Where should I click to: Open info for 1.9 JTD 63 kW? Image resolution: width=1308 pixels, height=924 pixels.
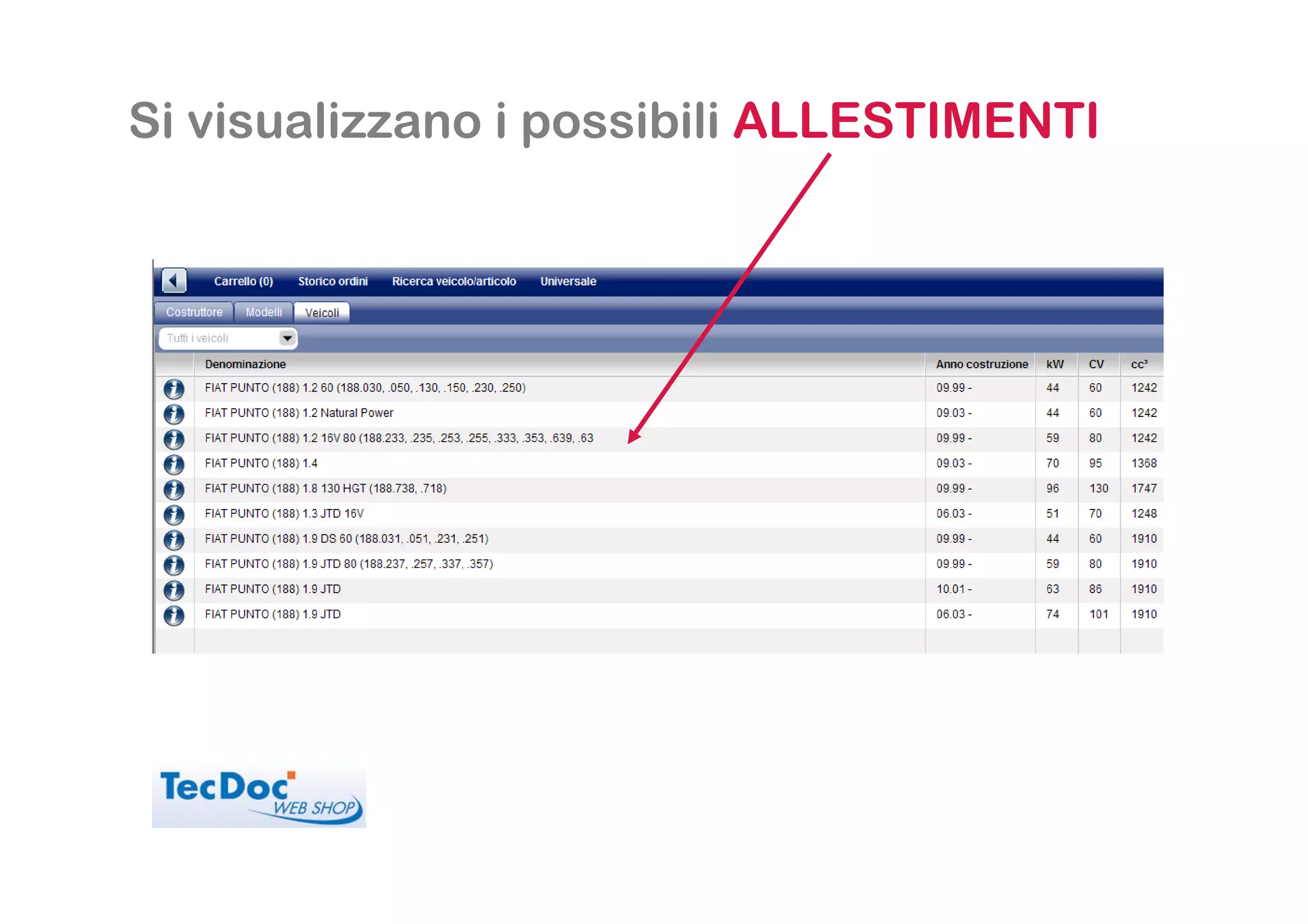pos(174,590)
